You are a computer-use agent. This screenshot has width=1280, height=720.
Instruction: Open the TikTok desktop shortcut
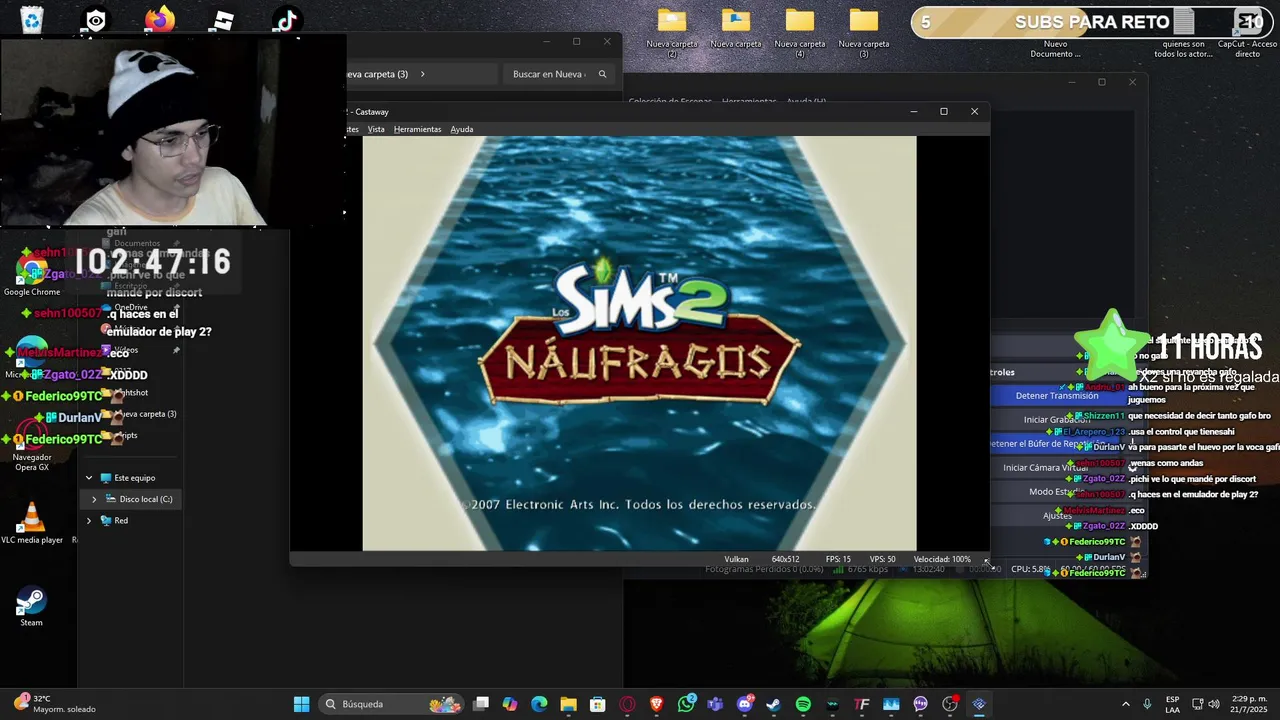click(287, 20)
